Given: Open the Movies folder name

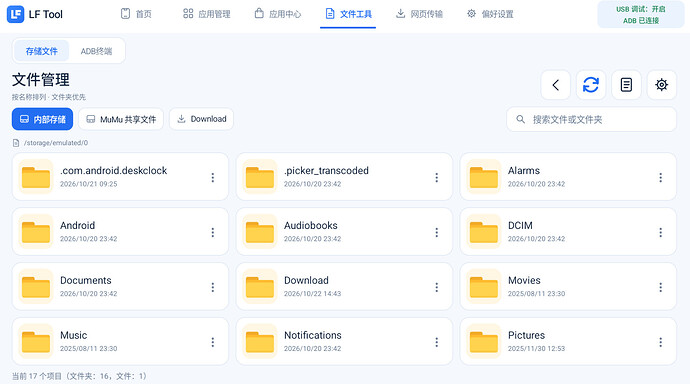Looking at the screenshot, I should click(524, 281).
